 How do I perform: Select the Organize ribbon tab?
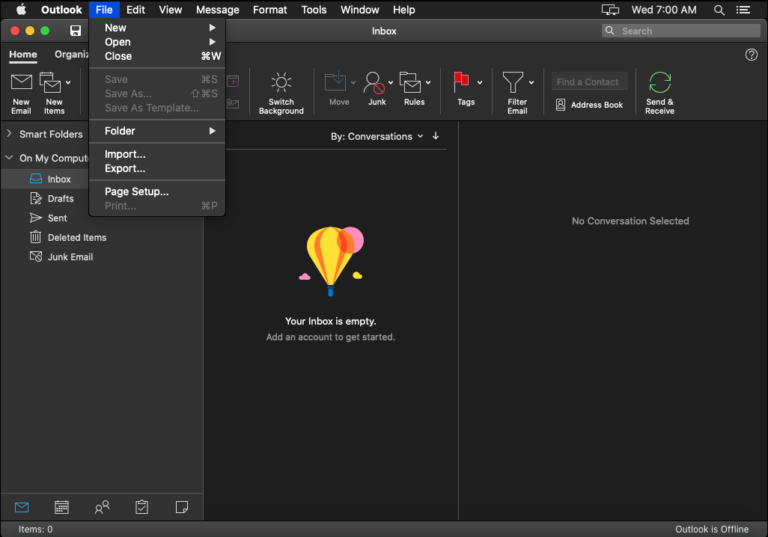72,54
